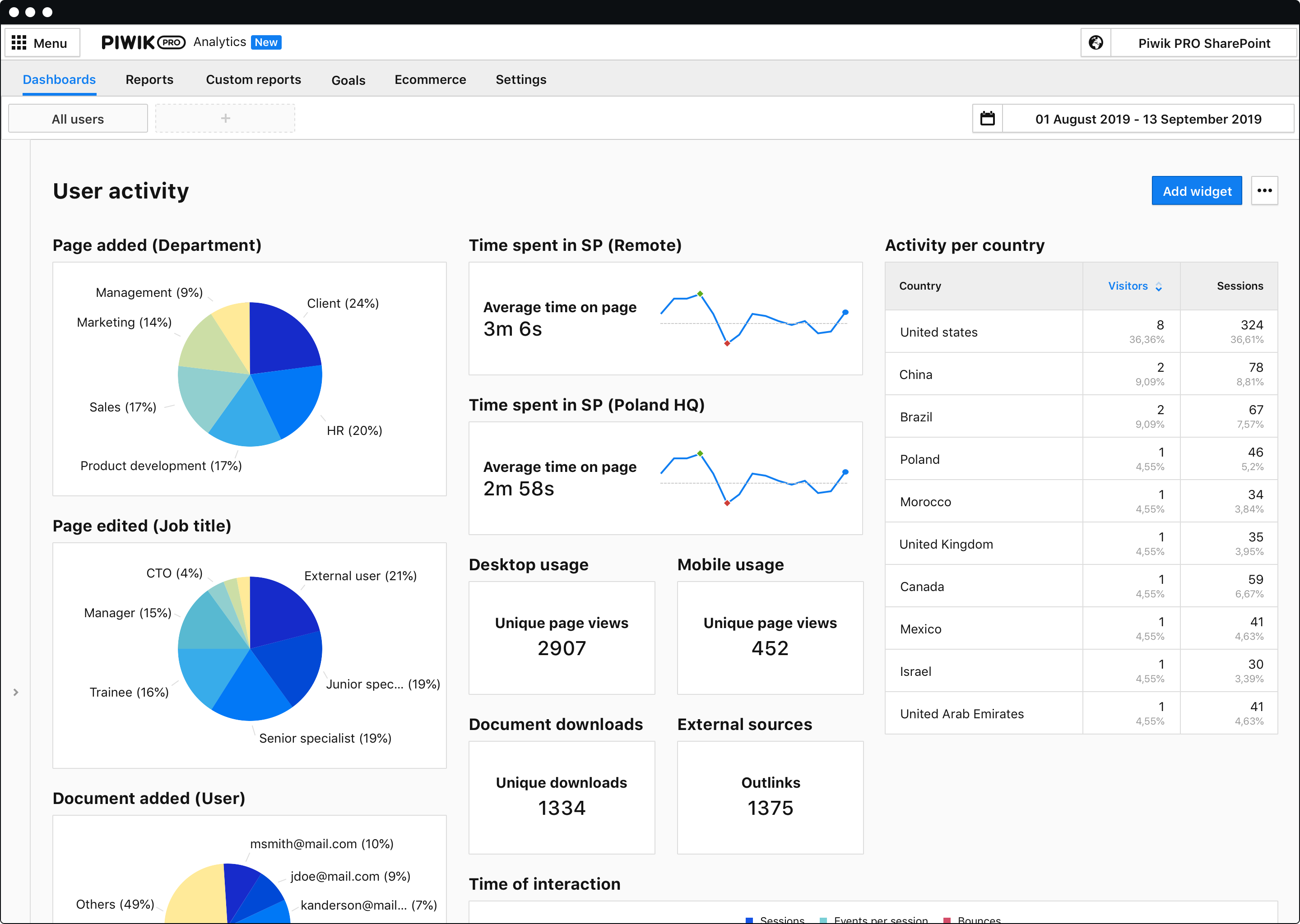This screenshot has height=924, width=1300.
Task: Click the Piwik PRO logo
Action: coord(144,42)
